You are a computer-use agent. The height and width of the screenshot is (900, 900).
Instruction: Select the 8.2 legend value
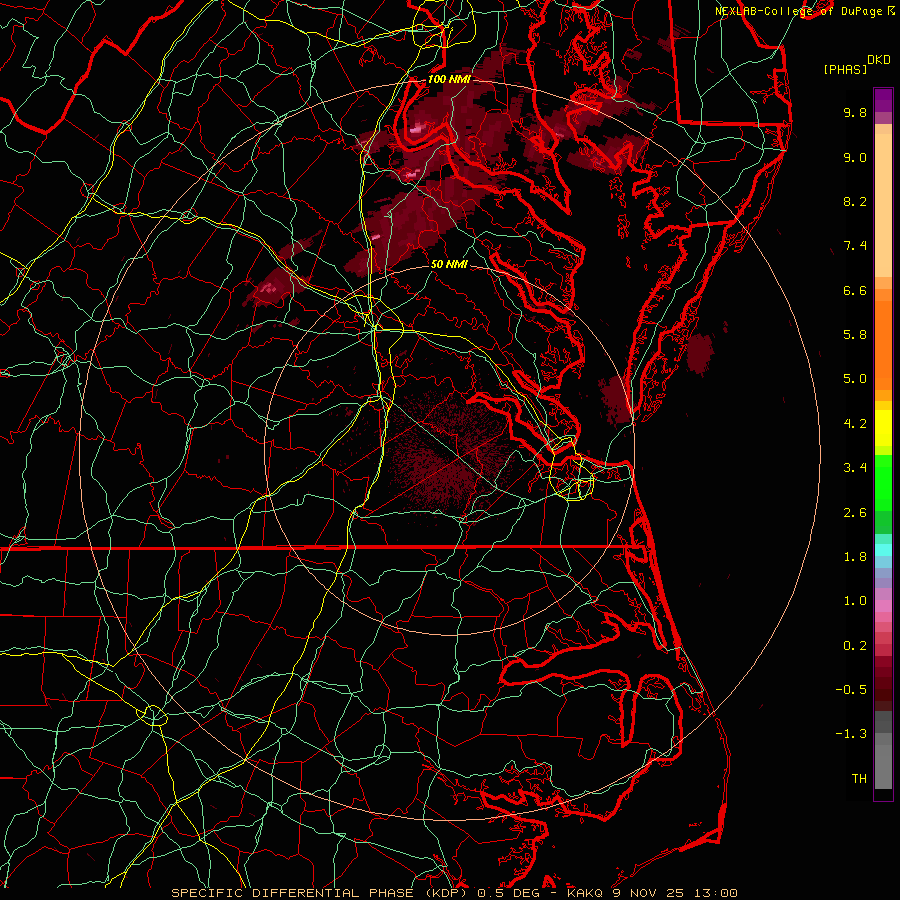pyautogui.click(x=855, y=201)
